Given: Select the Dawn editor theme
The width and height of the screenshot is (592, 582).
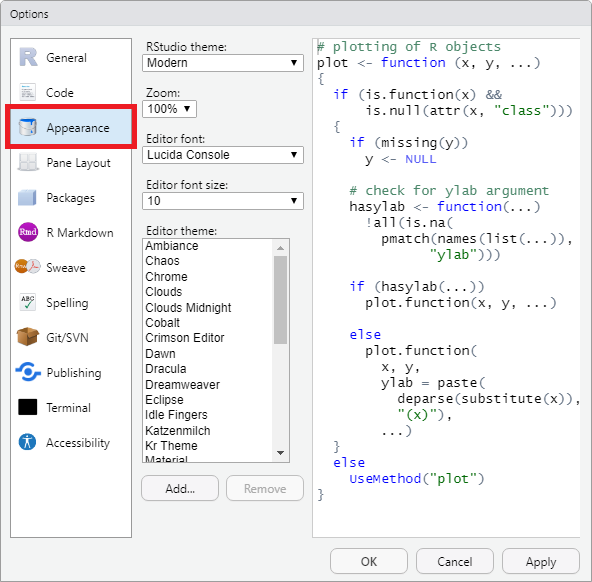Looking at the screenshot, I should pos(208,354).
